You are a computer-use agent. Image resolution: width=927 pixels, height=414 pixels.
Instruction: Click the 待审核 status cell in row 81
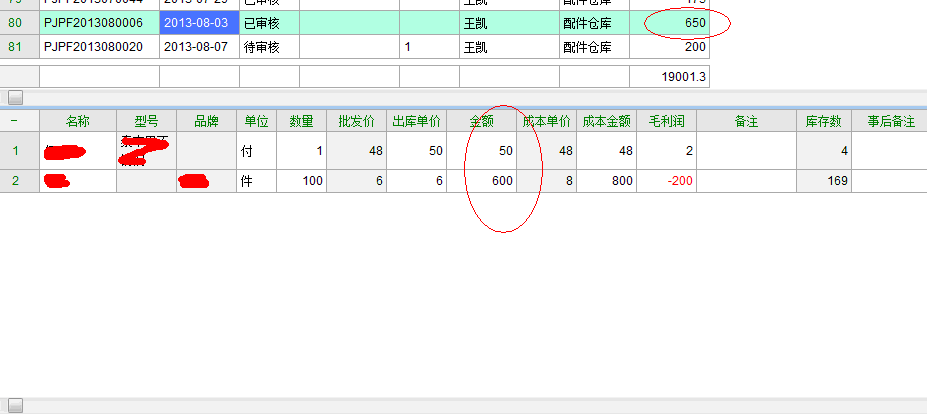point(269,47)
